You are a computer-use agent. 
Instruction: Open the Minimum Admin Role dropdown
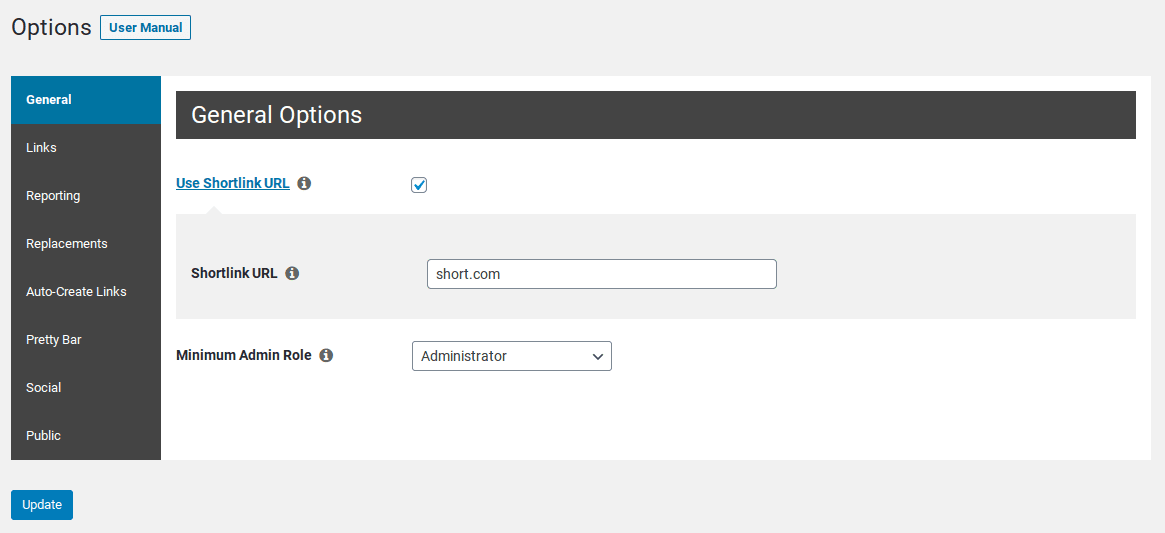pos(512,356)
